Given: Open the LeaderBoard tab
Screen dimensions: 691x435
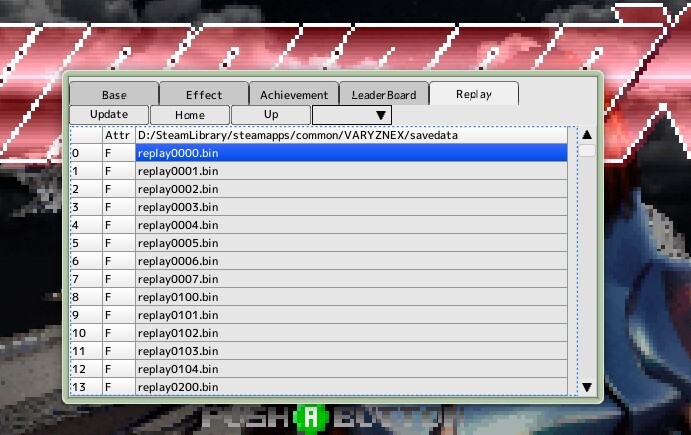Looking at the screenshot, I should tap(384, 94).
